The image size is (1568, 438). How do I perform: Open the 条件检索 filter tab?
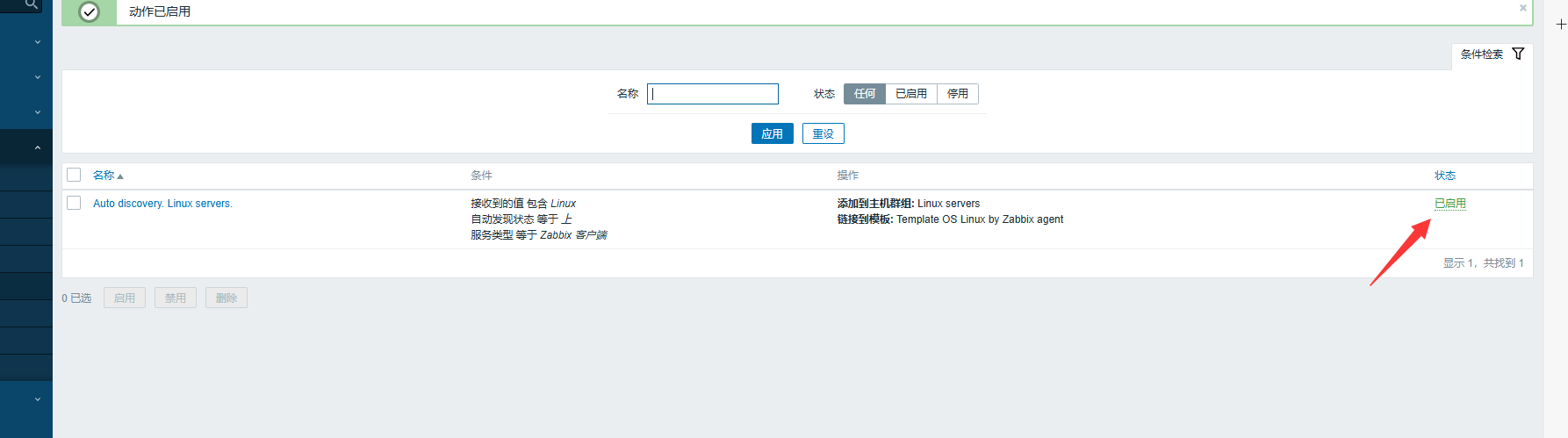pos(1492,54)
